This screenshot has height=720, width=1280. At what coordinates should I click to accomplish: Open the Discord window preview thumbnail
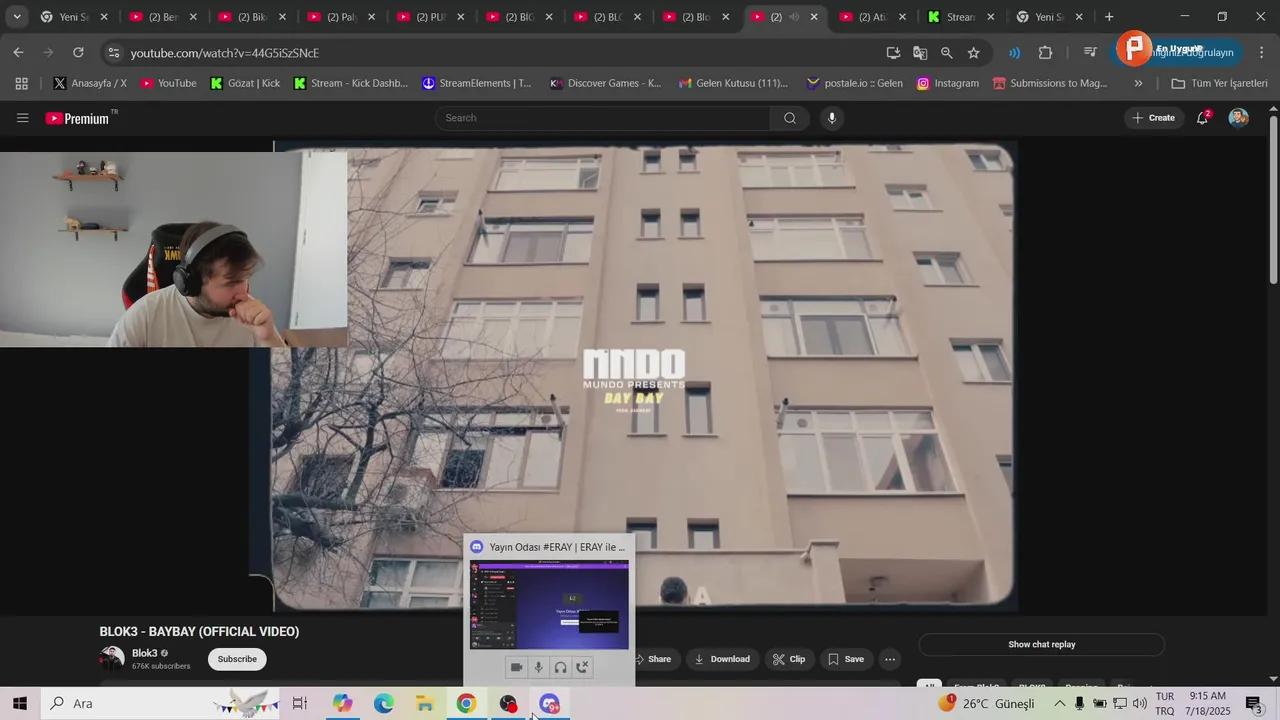[x=549, y=605]
